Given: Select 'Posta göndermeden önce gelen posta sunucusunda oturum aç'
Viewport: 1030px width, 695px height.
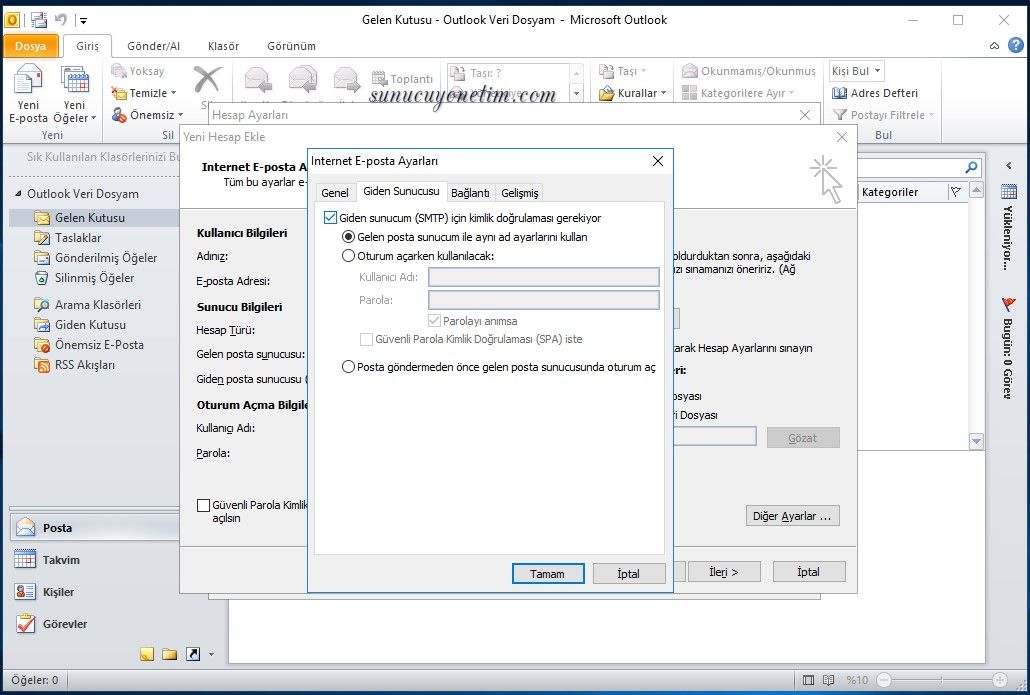Looking at the screenshot, I should pyautogui.click(x=349, y=367).
